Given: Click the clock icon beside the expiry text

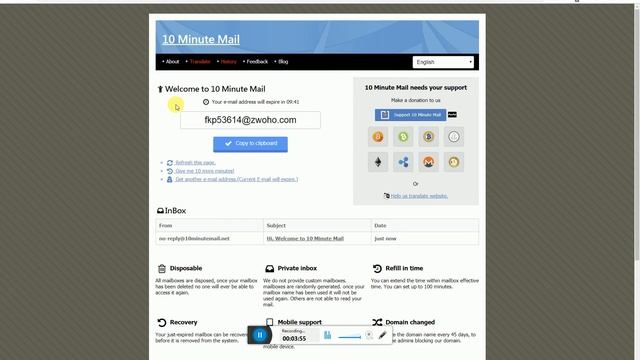Looking at the screenshot, I should [206, 102].
